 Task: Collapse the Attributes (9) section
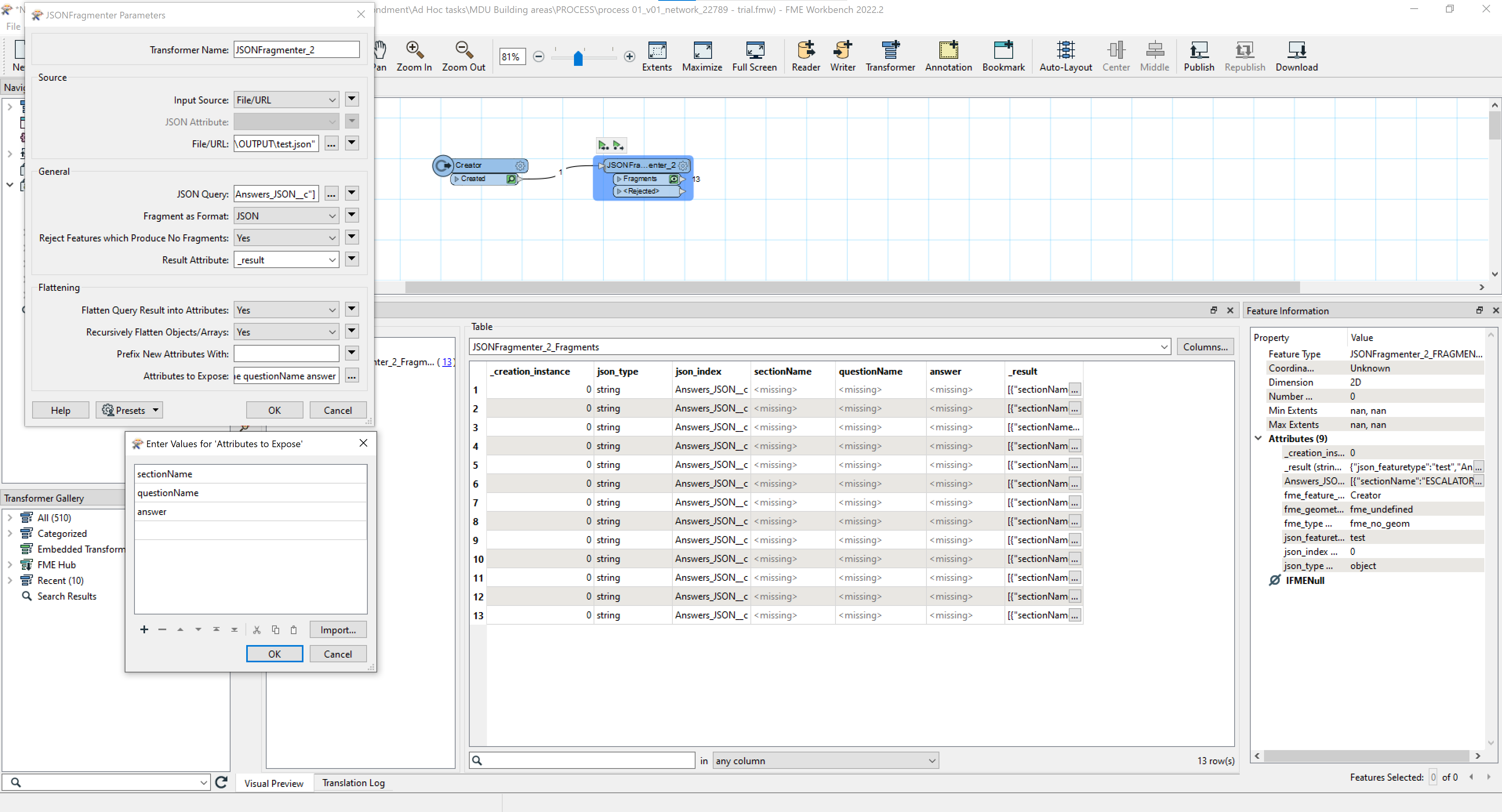[1258, 439]
